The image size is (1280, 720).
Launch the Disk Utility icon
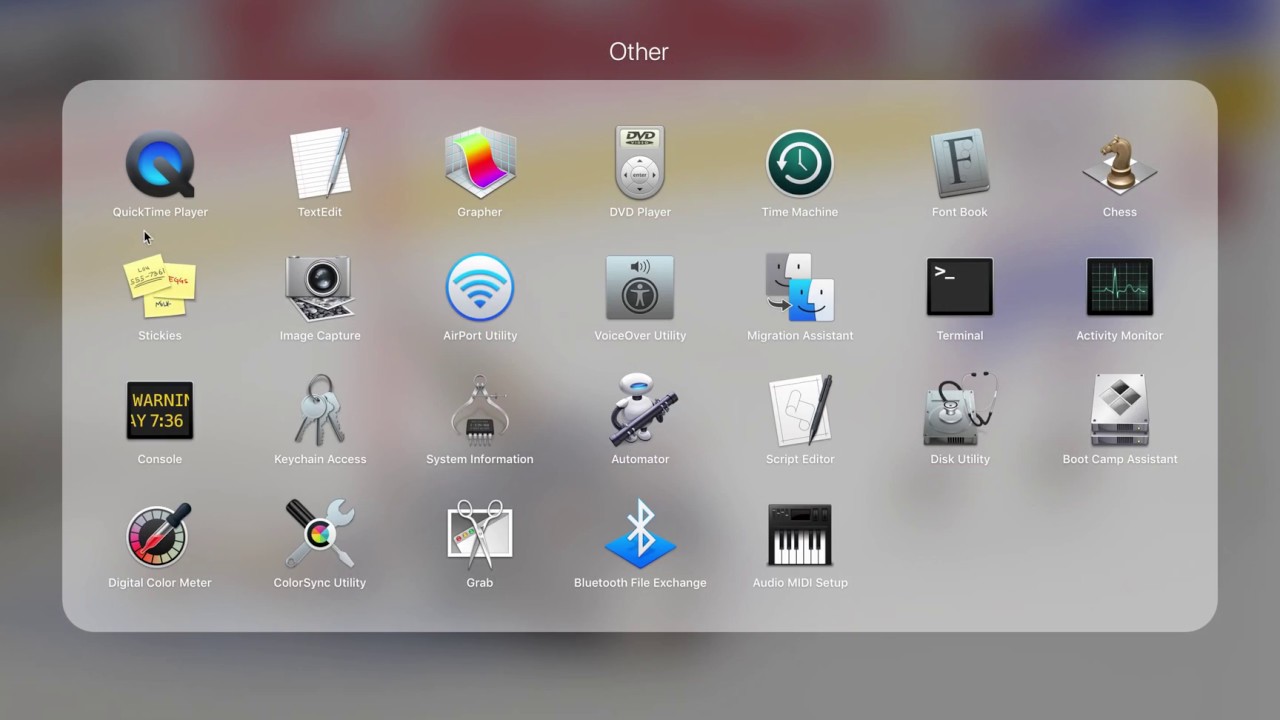[x=960, y=410]
